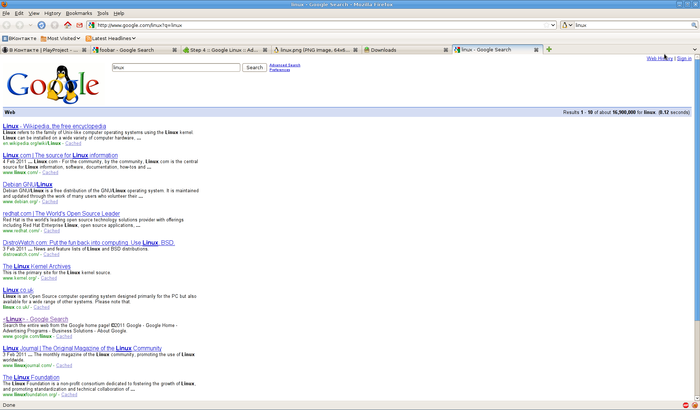Open the address bar history dropdown
The height and width of the screenshot is (410, 700).
553,25
